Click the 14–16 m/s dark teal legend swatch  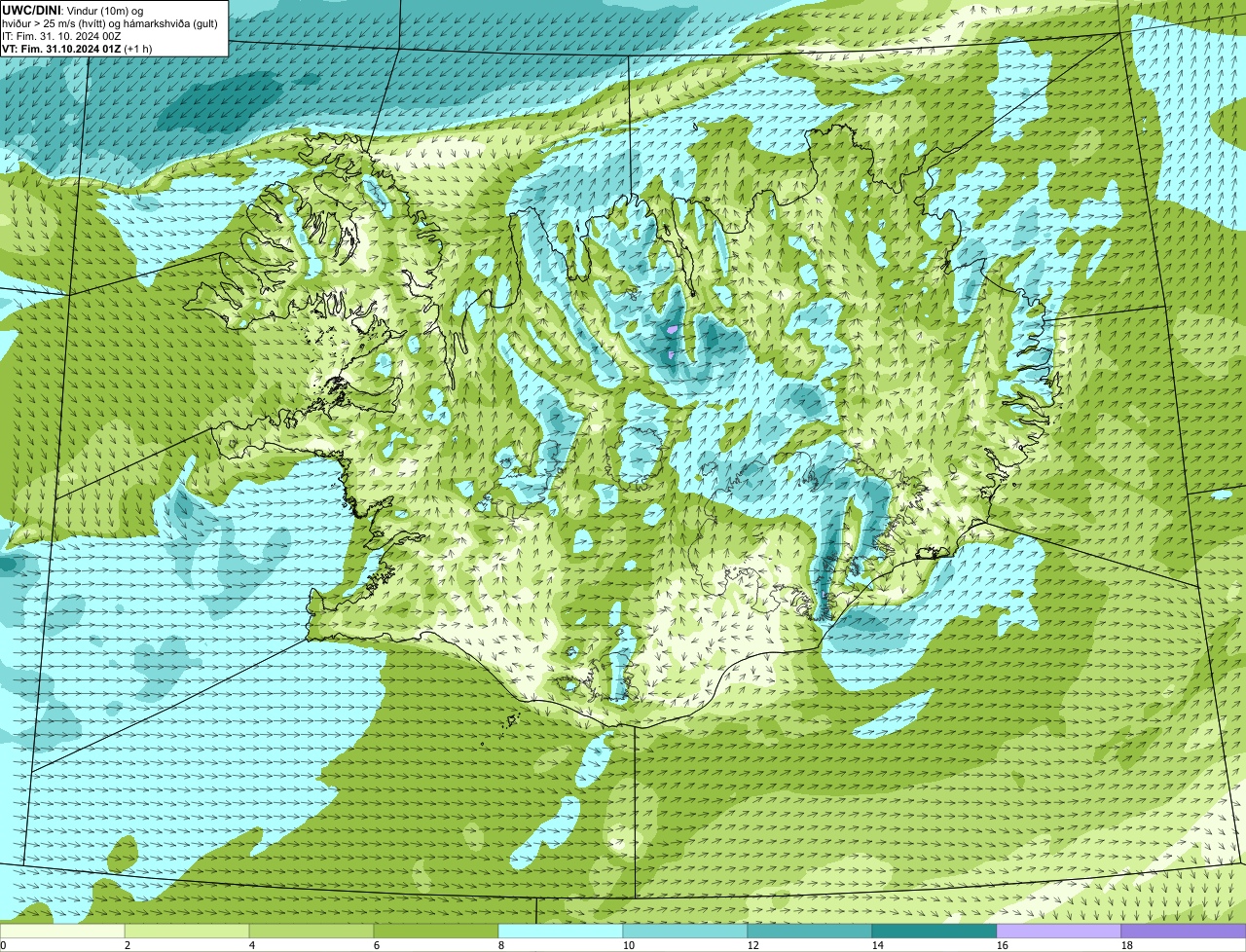click(x=934, y=932)
